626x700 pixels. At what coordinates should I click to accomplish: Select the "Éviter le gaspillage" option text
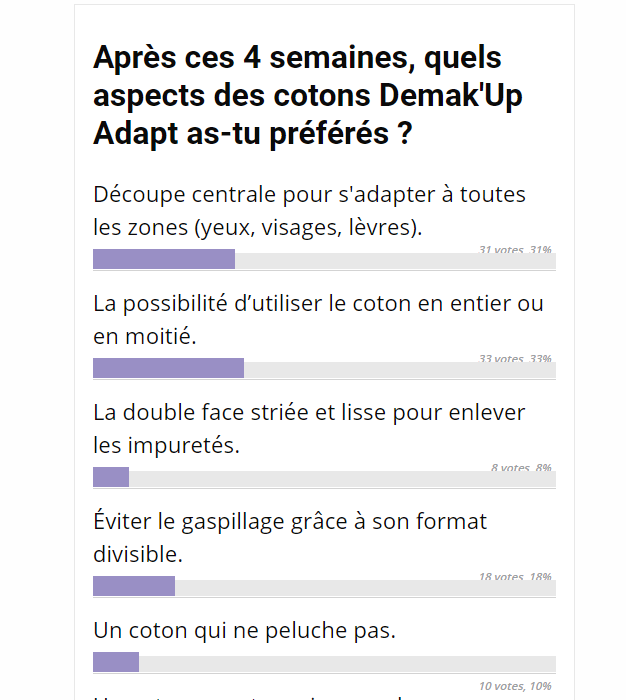coord(290,537)
